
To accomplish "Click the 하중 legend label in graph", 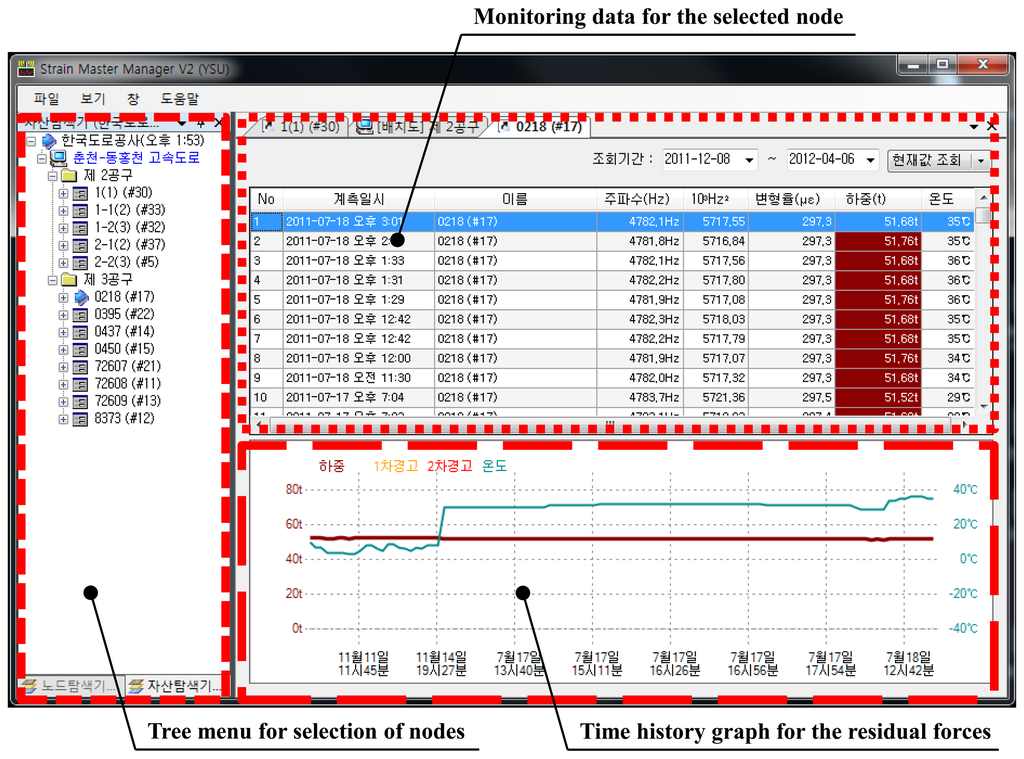I will tap(332, 466).
